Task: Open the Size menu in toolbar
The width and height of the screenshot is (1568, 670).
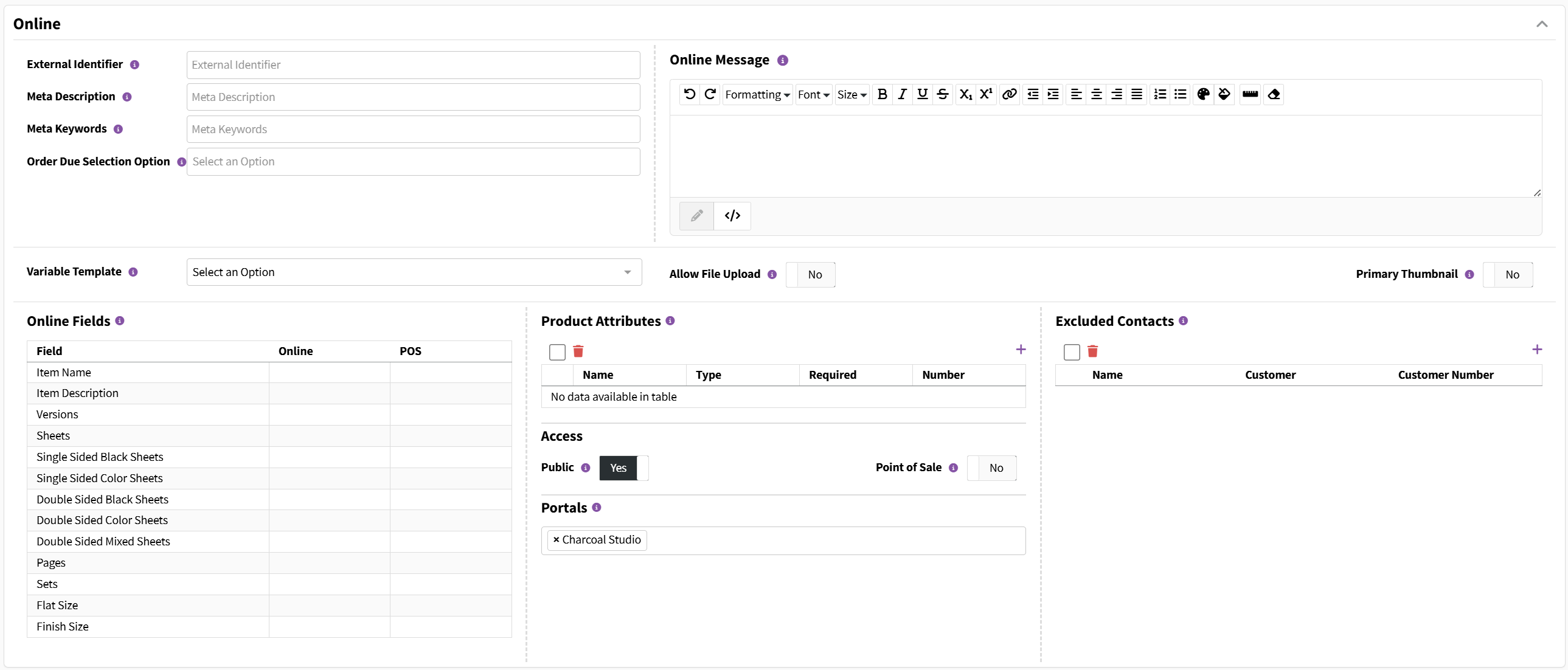Action: click(x=852, y=94)
